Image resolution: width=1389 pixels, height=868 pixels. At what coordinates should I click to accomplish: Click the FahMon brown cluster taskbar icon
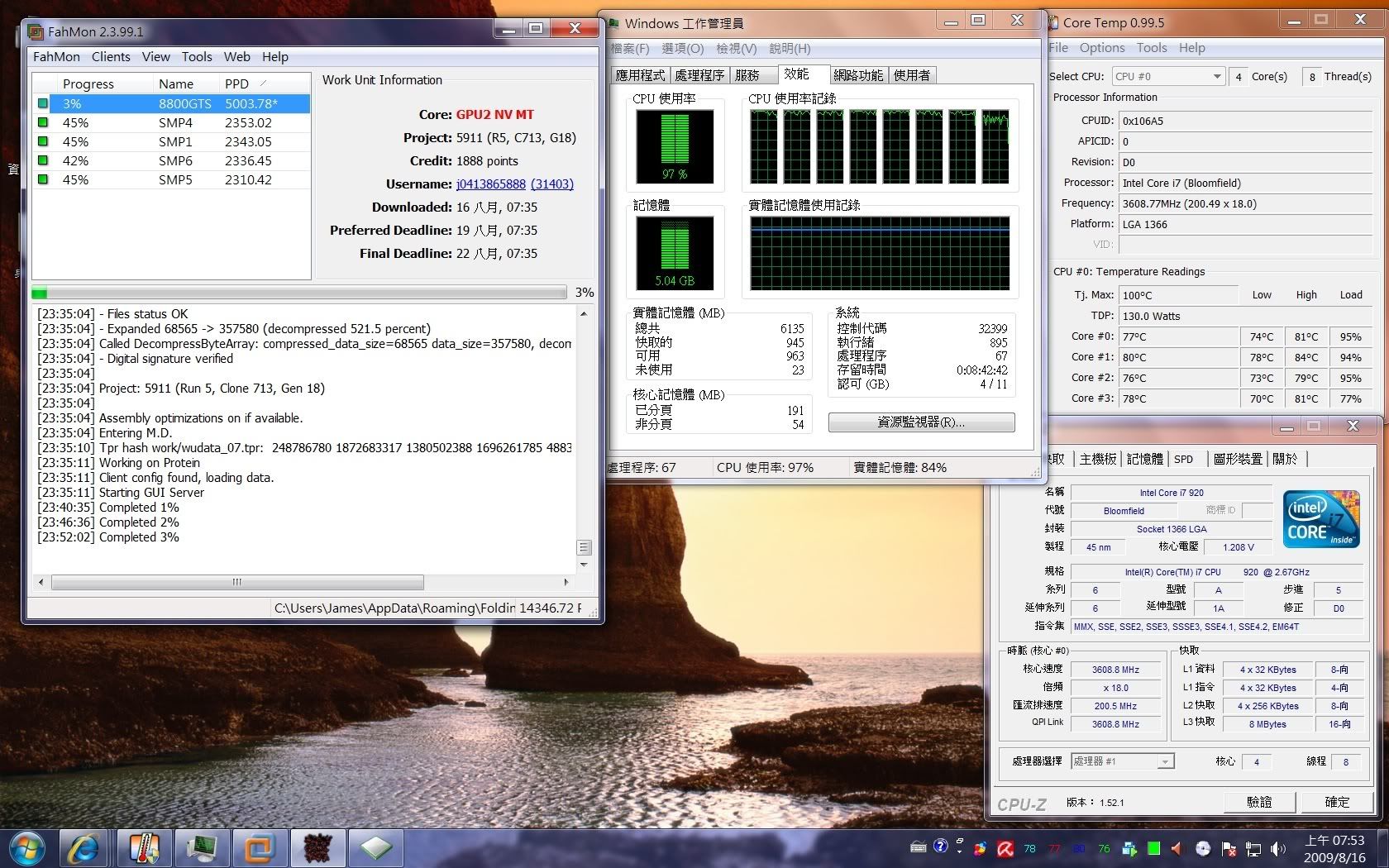click(x=317, y=848)
